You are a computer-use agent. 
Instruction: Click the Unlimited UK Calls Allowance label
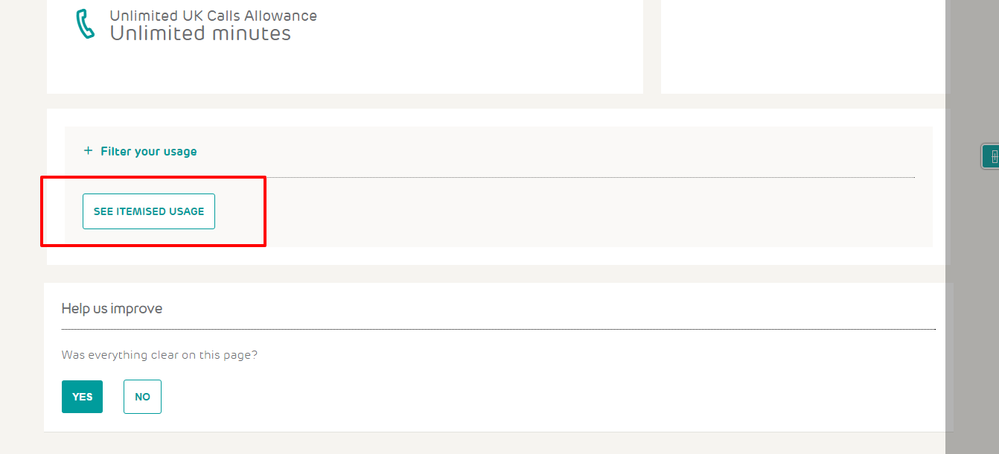213,16
